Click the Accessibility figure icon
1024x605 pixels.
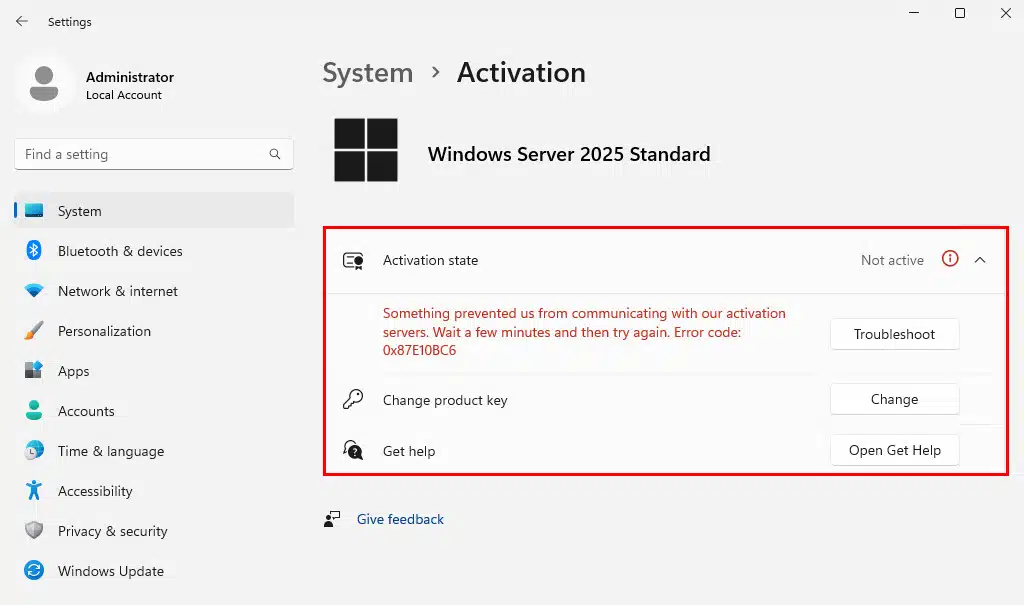click(34, 491)
